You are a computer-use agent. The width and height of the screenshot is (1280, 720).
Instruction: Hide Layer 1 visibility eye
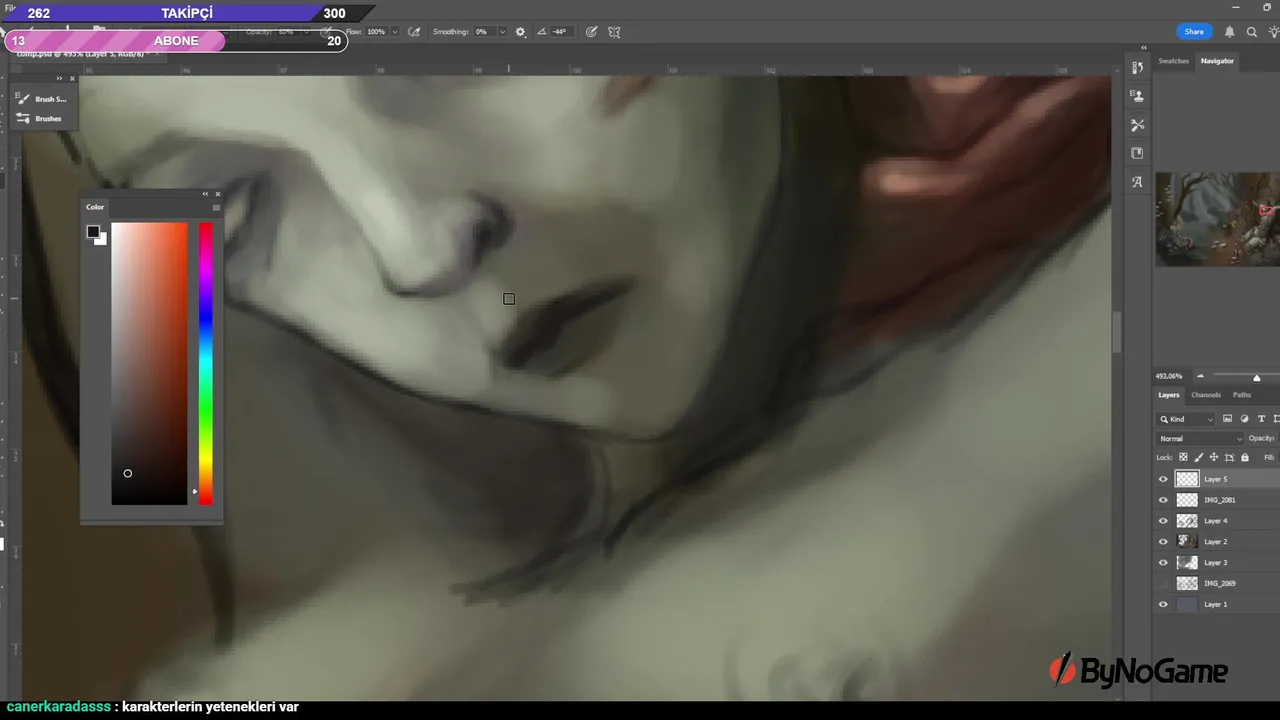(x=1163, y=604)
